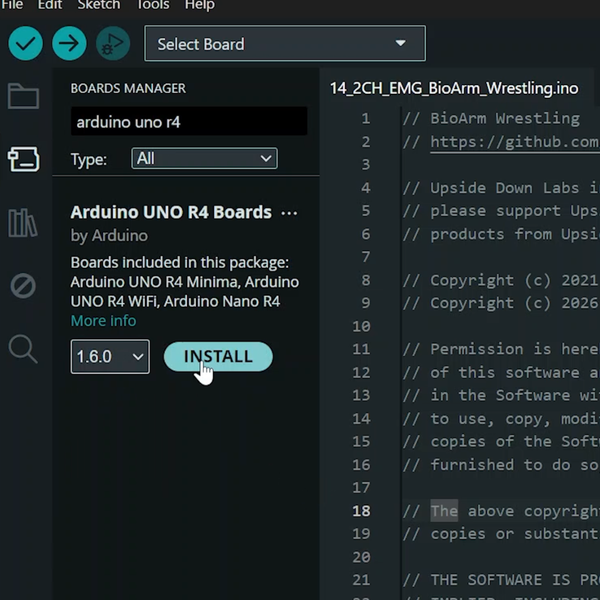Click the INSTALL button

tap(218, 357)
